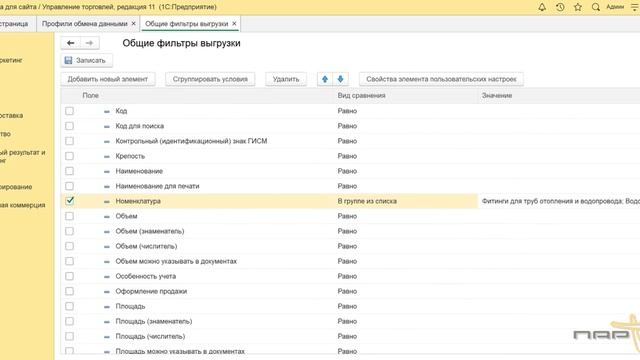The image size is (640, 360).
Task: Open the search magnifier icon
Action: tap(596, 7)
